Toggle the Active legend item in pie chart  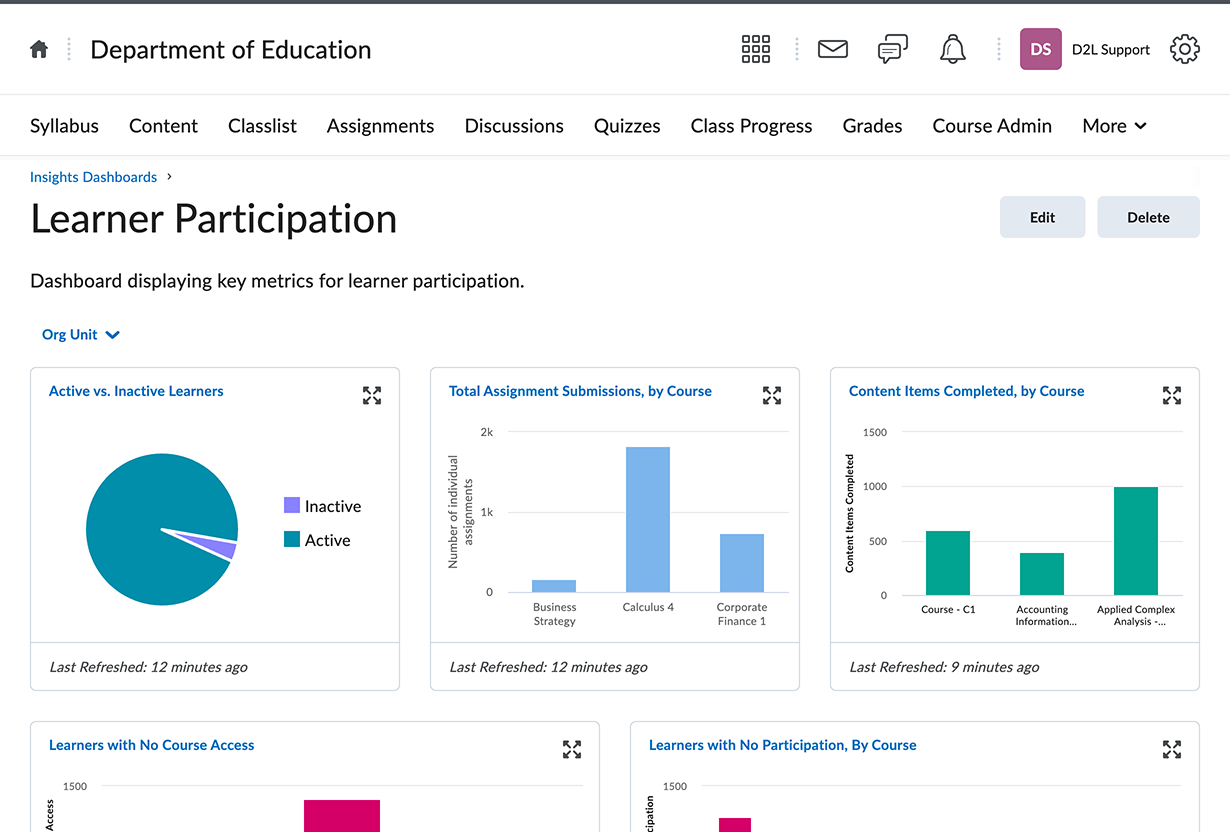click(317, 540)
